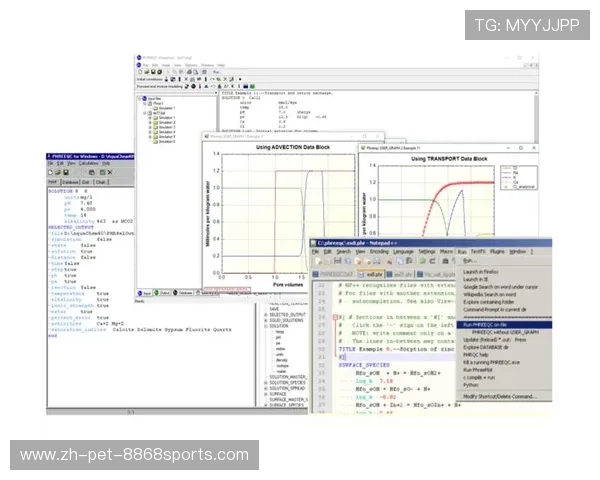The height and width of the screenshot is (480, 600).
Task: Switch to Chart tab in PHREEQC for Windows
Action: click(x=101, y=182)
